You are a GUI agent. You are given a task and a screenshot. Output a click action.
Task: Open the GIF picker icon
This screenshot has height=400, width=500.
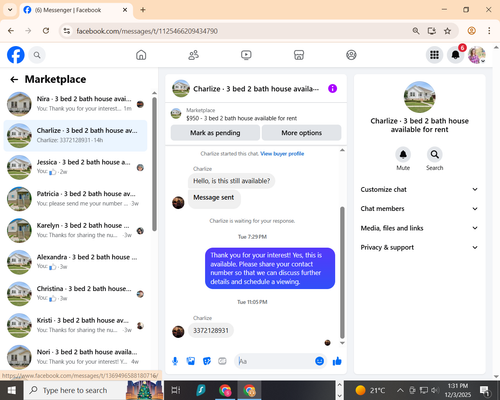(222, 361)
